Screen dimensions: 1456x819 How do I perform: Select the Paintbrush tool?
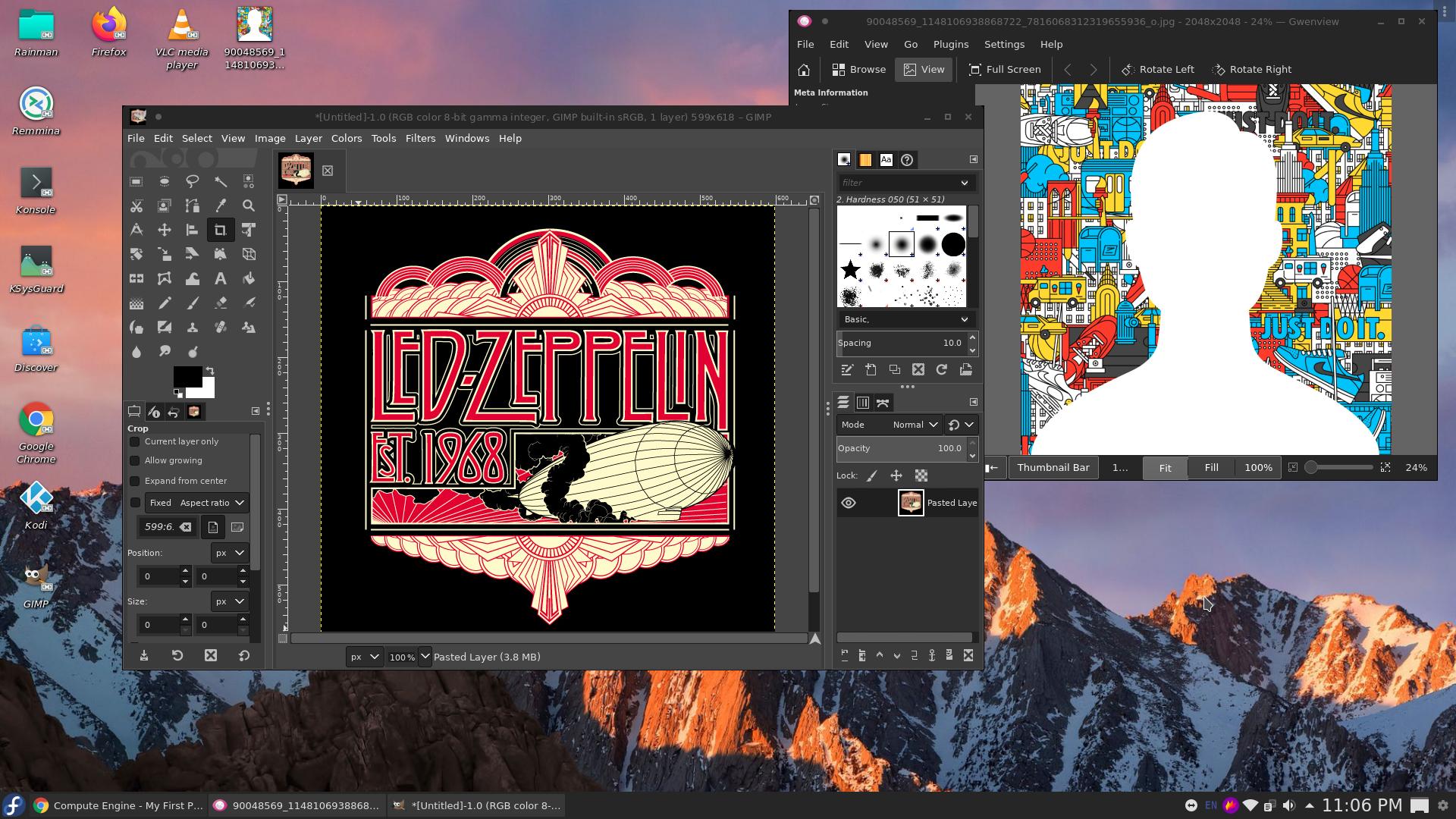192,303
